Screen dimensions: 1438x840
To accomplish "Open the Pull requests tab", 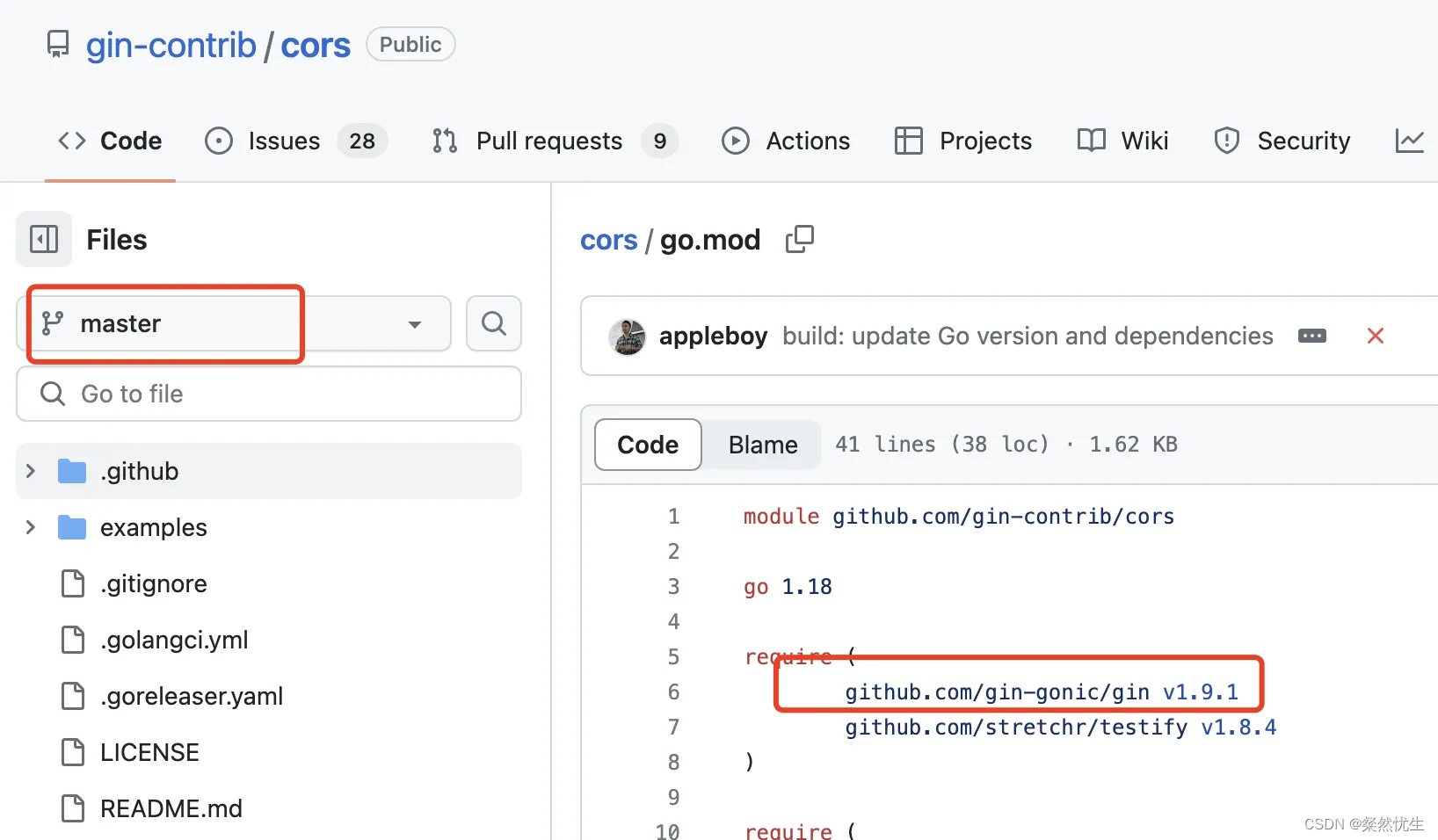I will click(555, 141).
